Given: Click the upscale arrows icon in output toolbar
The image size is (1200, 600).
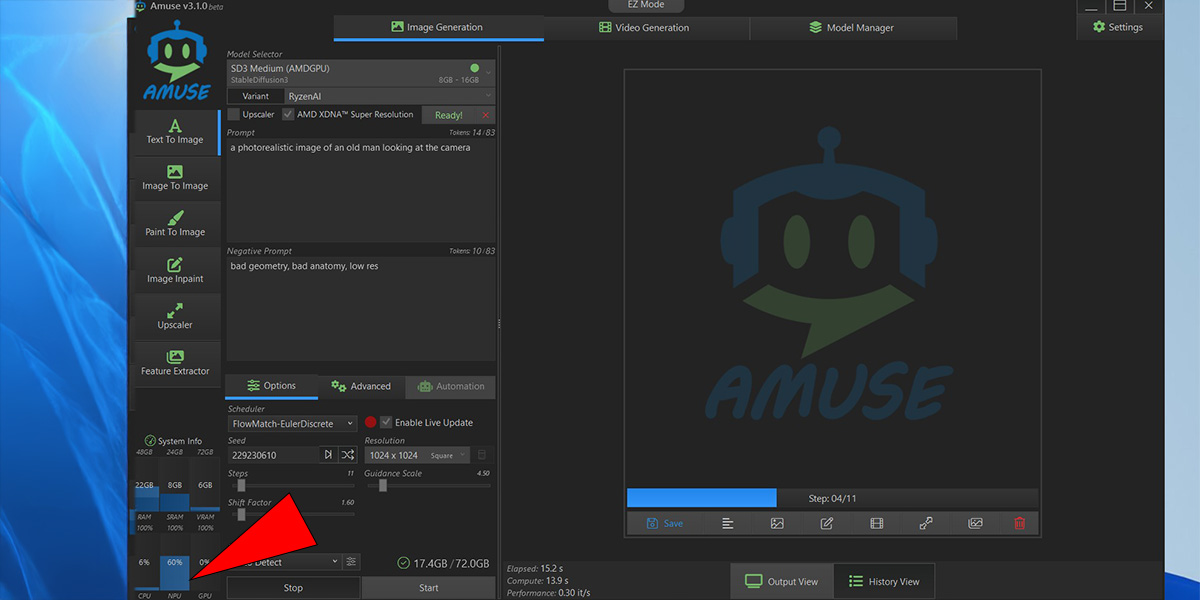Looking at the screenshot, I should 926,523.
